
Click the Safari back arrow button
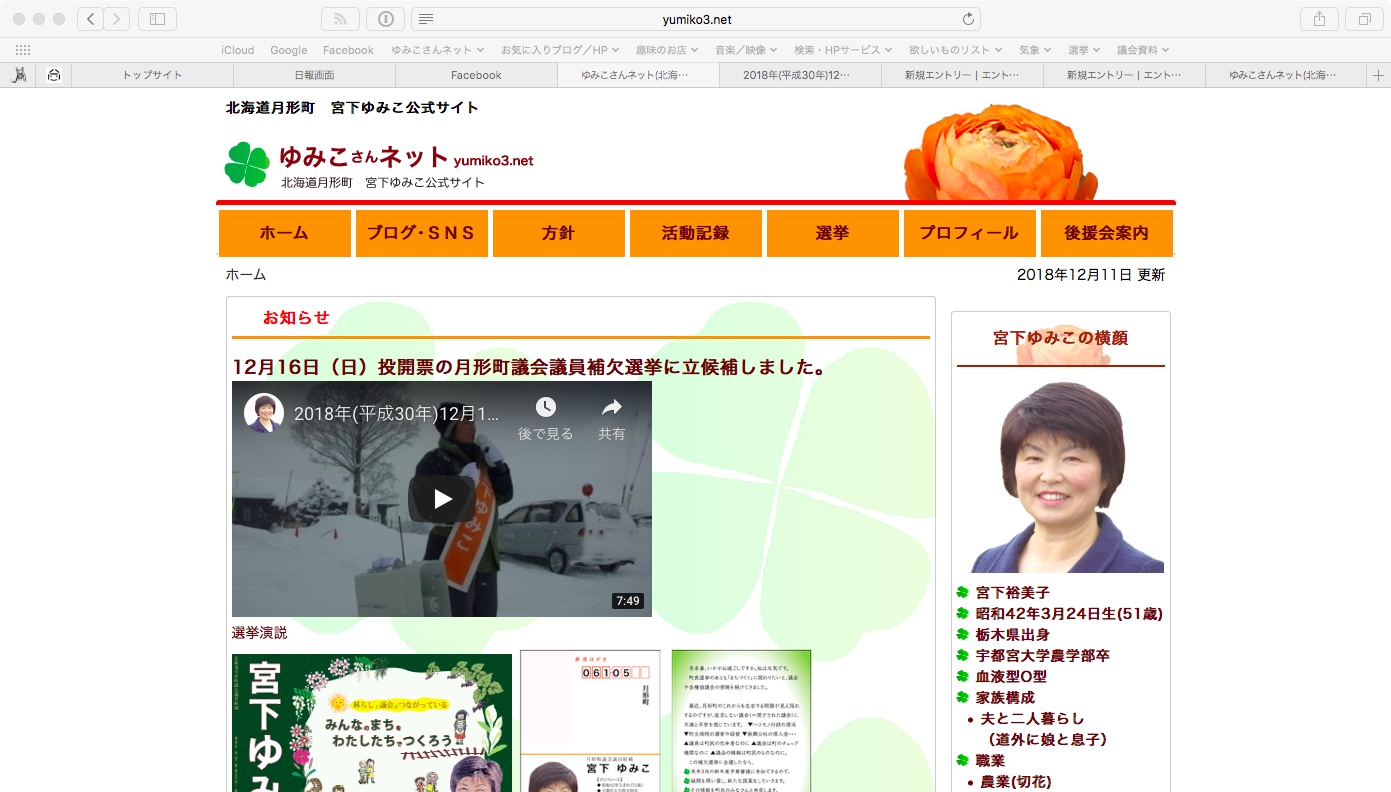coord(91,19)
